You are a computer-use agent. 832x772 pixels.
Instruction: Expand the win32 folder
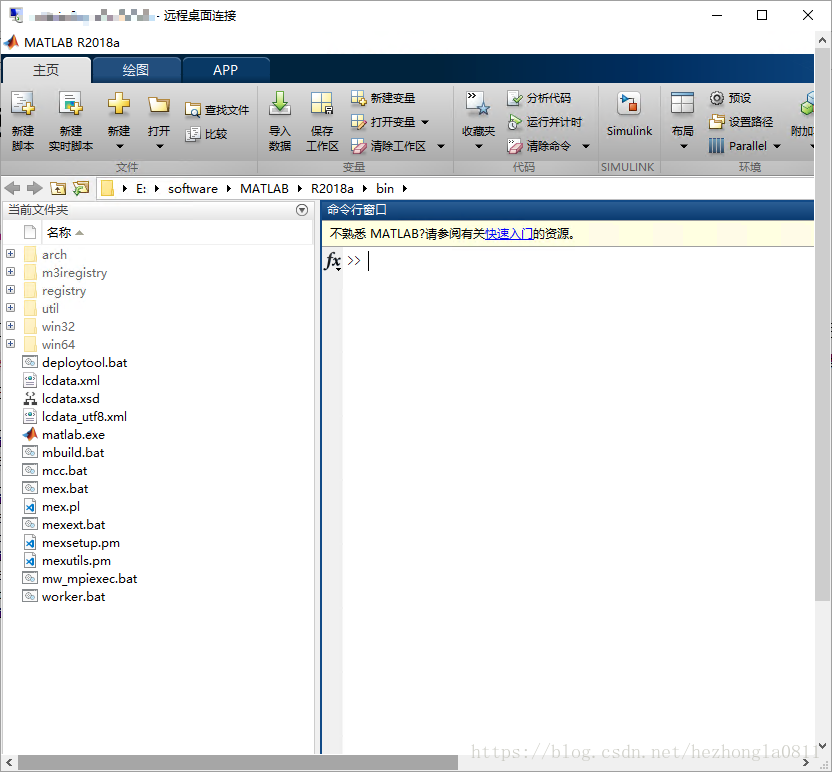(x=11, y=326)
